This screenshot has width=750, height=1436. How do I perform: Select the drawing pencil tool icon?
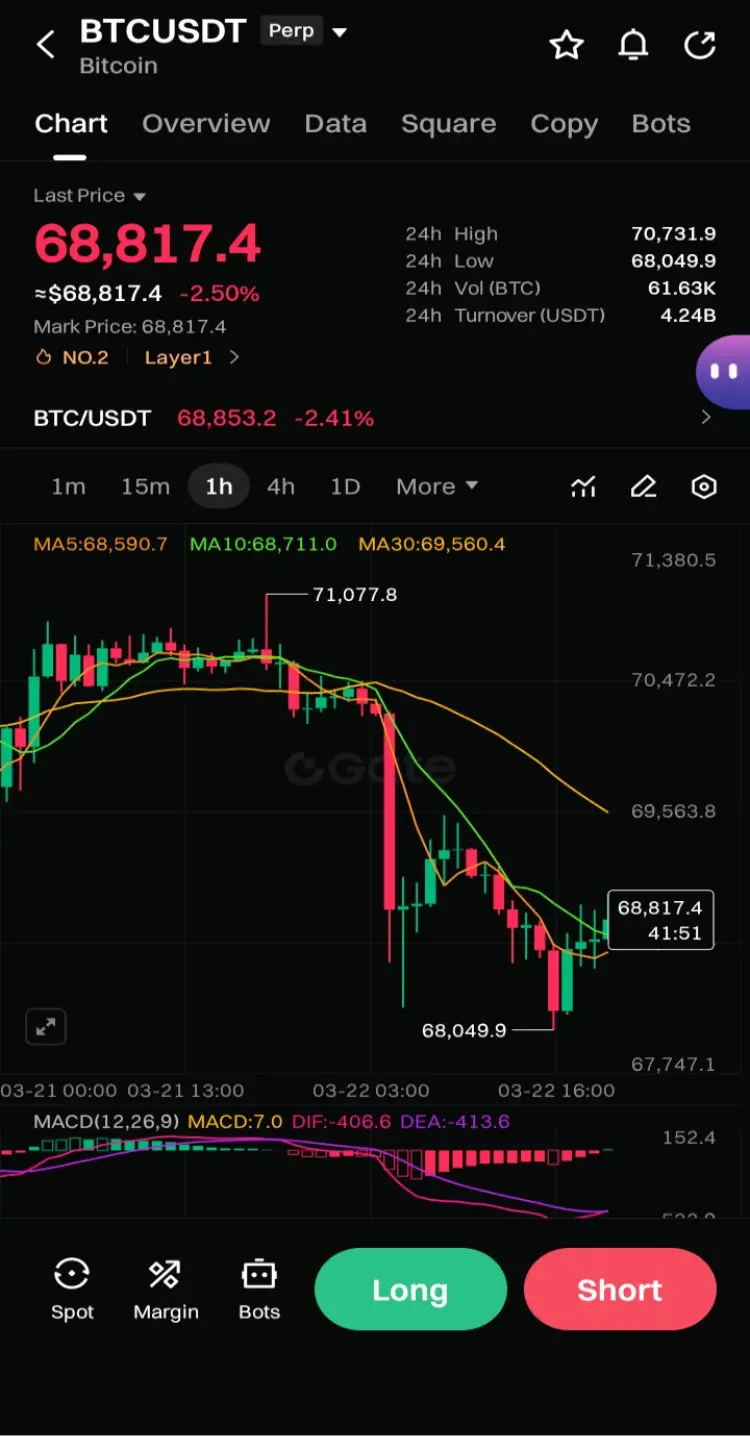pos(643,487)
